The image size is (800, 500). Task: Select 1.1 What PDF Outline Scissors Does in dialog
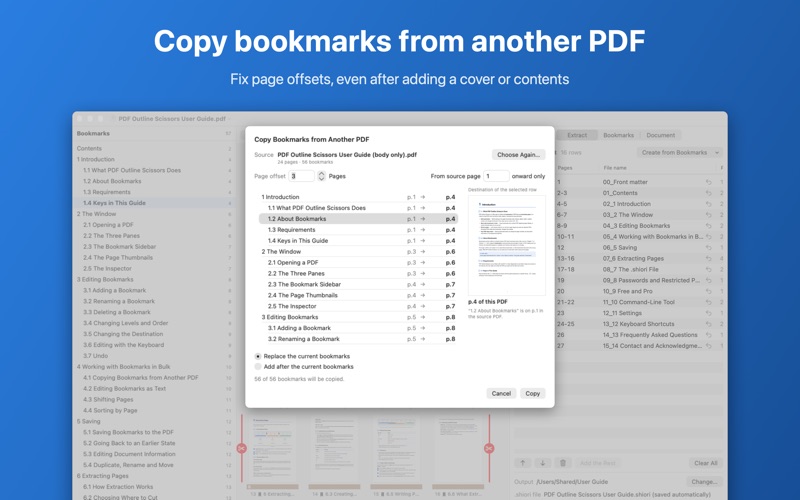pos(358,208)
